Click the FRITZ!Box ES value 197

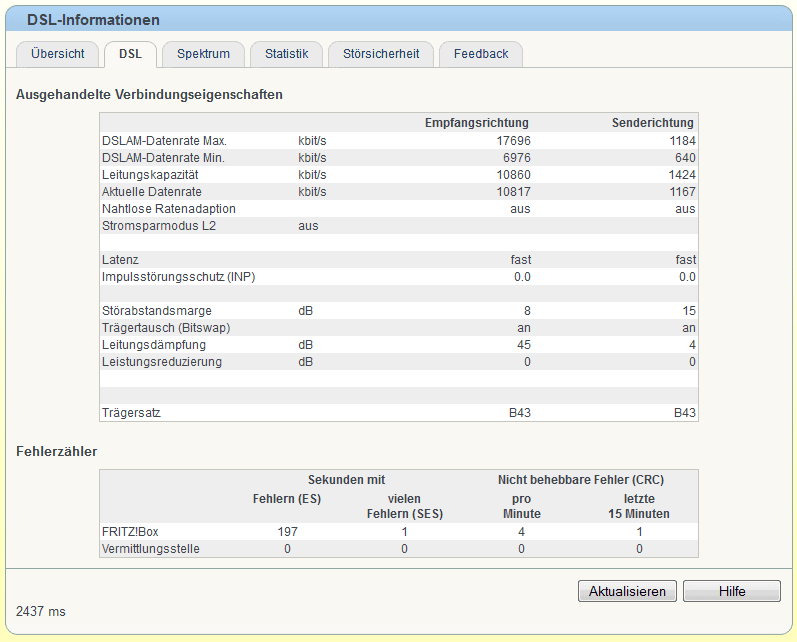point(287,532)
